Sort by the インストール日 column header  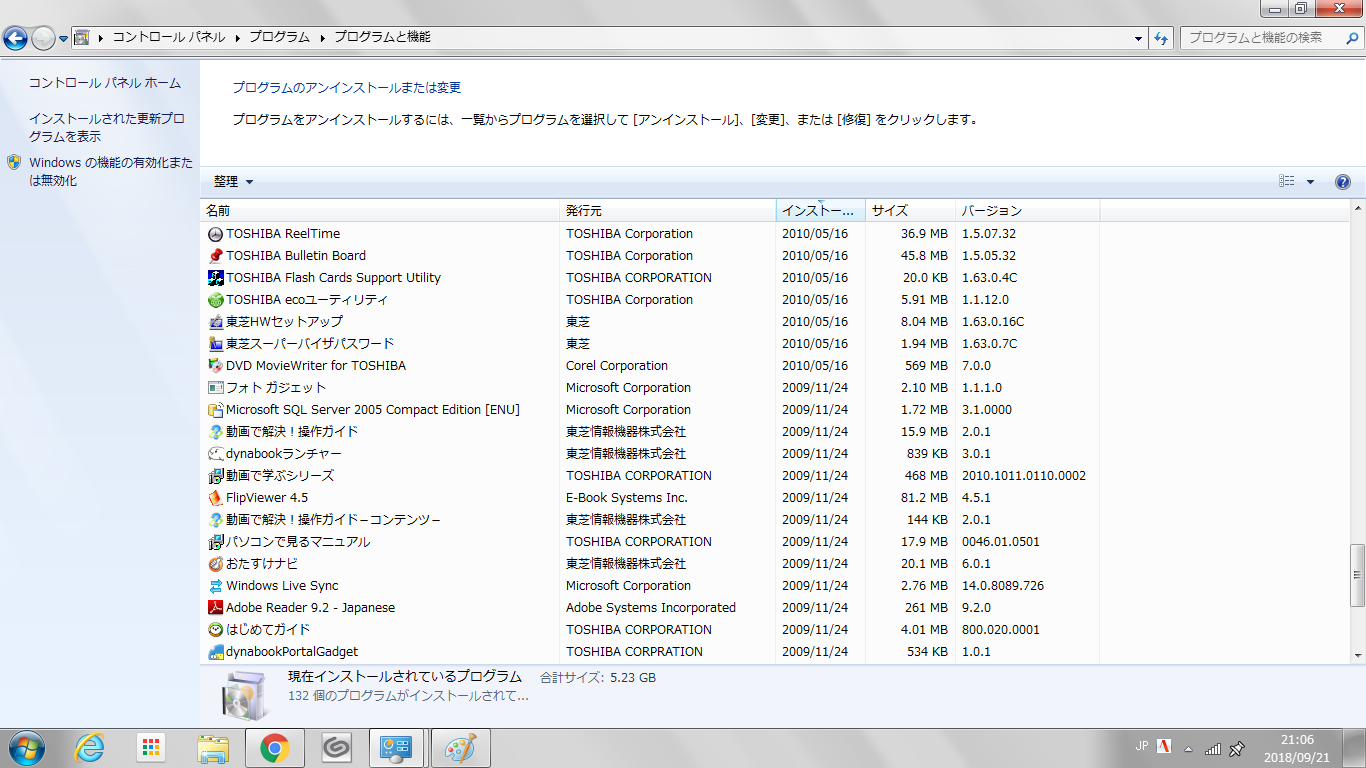pos(820,210)
